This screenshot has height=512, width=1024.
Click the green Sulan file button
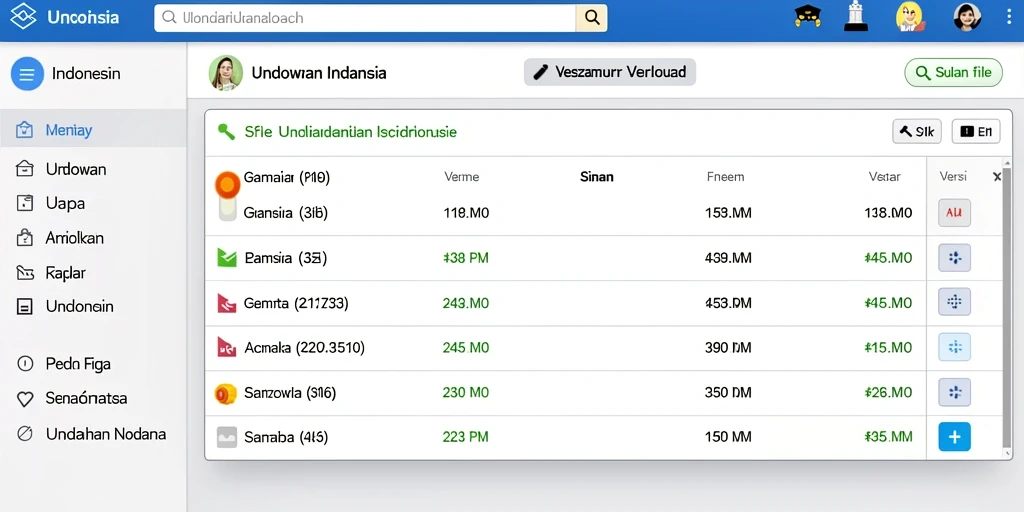[953, 72]
